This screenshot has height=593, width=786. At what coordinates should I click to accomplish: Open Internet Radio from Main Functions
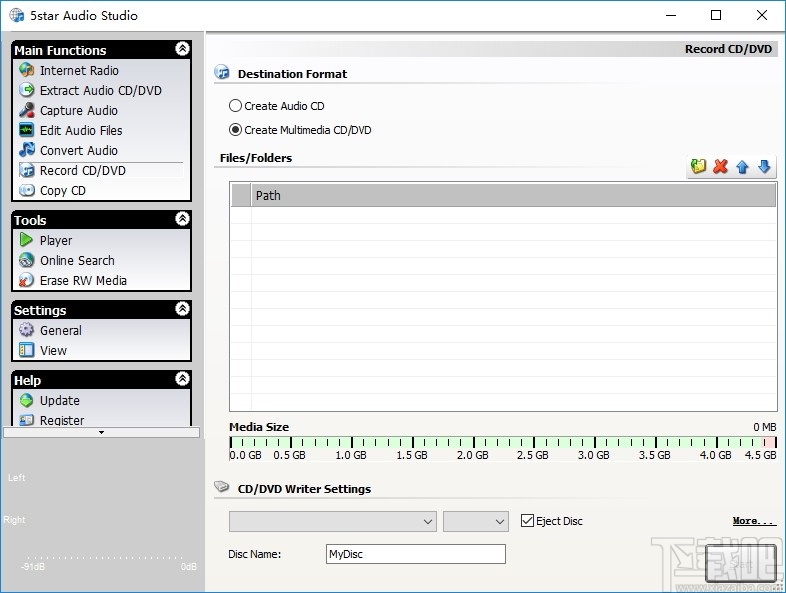(x=79, y=70)
